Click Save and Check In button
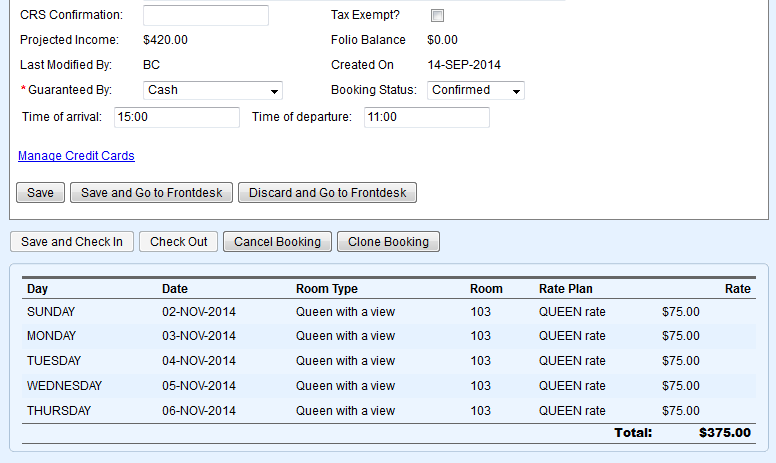 (x=72, y=242)
